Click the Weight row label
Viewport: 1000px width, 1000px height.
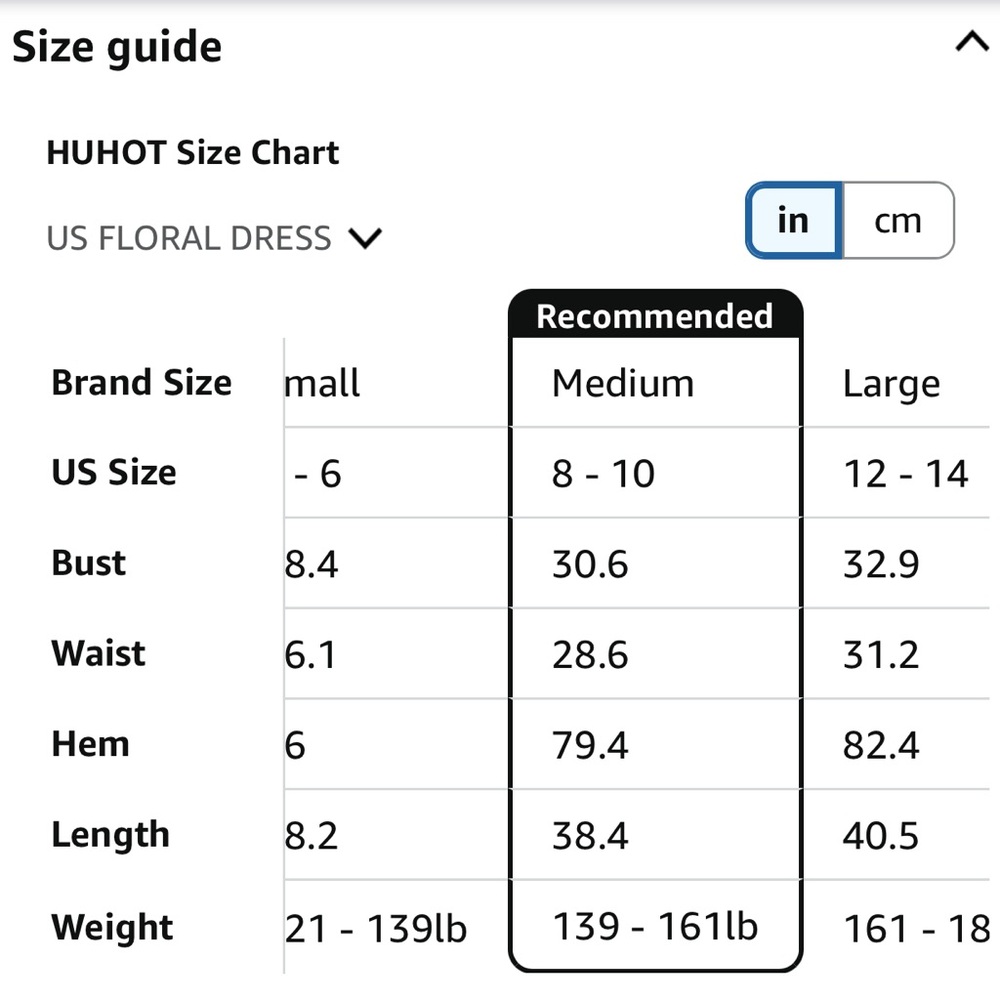112,927
